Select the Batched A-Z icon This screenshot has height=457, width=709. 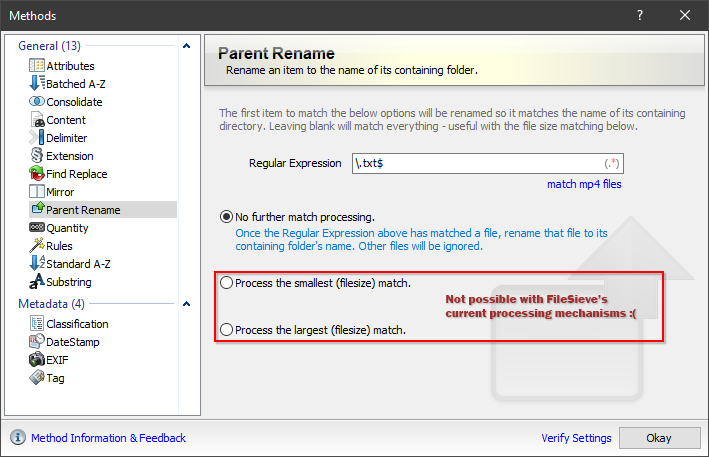tap(38, 84)
